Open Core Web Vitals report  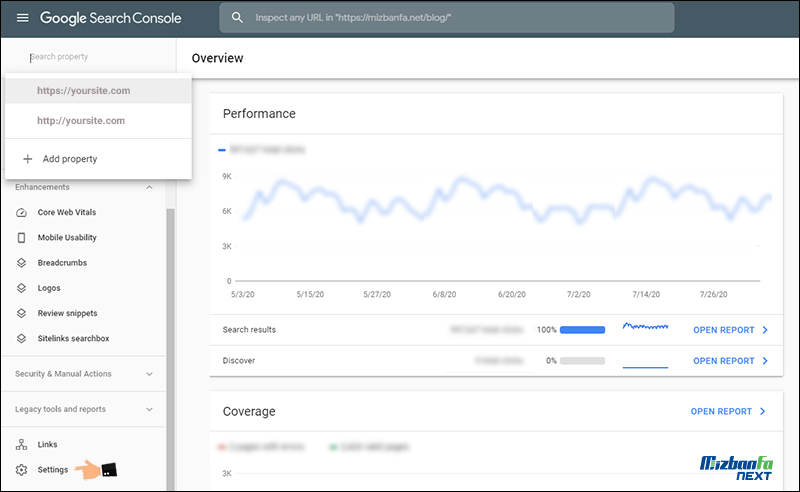pyautogui.click(x=67, y=212)
